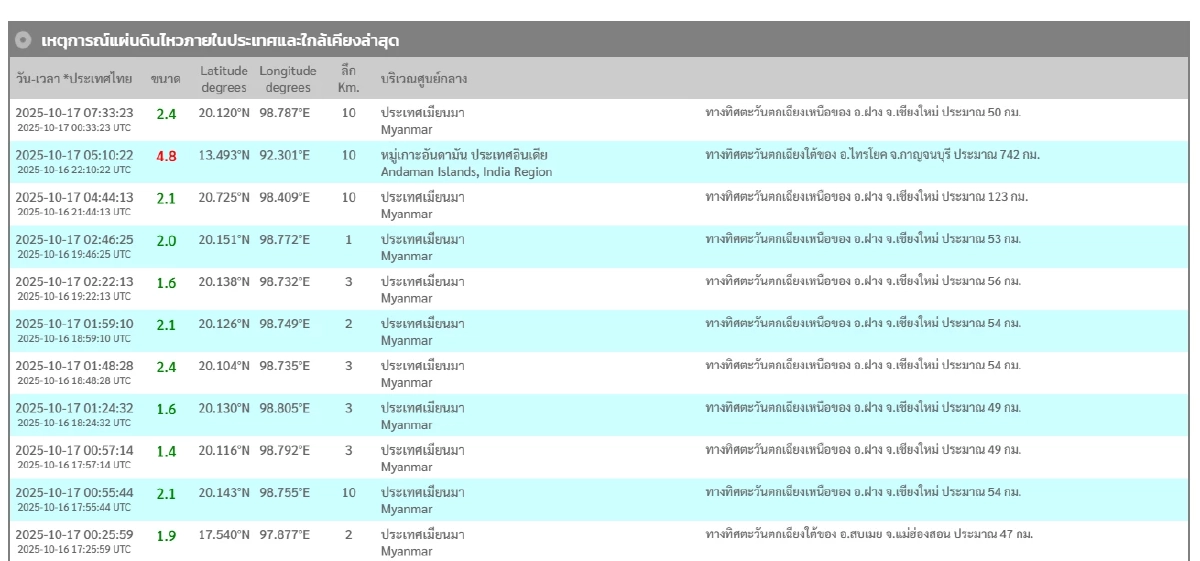This screenshot has height=561, width=1200.
Task: Select the event dated 2025-10-17 02:22:13
Action: click(74, 282)
